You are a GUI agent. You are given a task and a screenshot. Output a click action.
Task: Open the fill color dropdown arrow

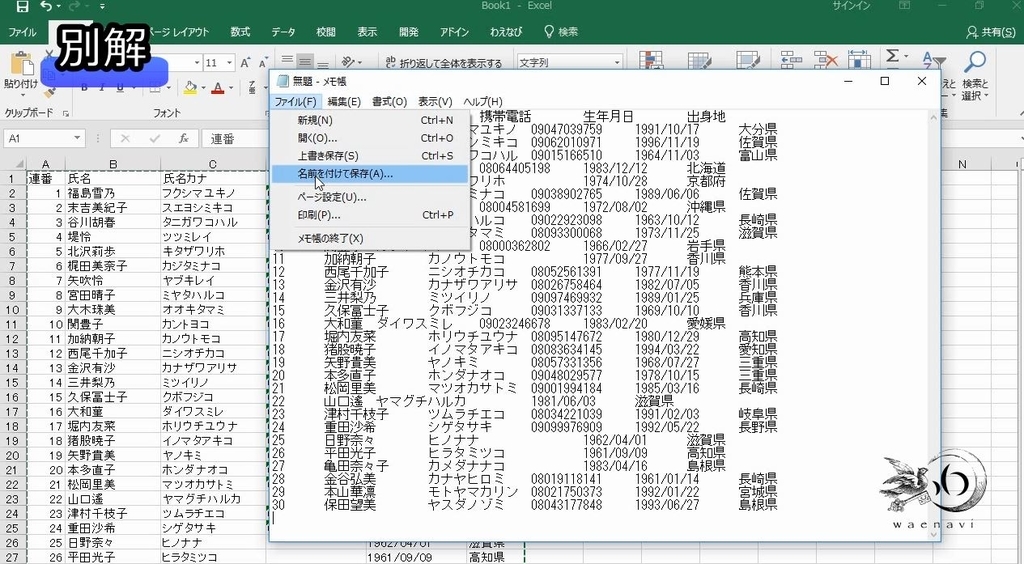[x=203, y=87]
